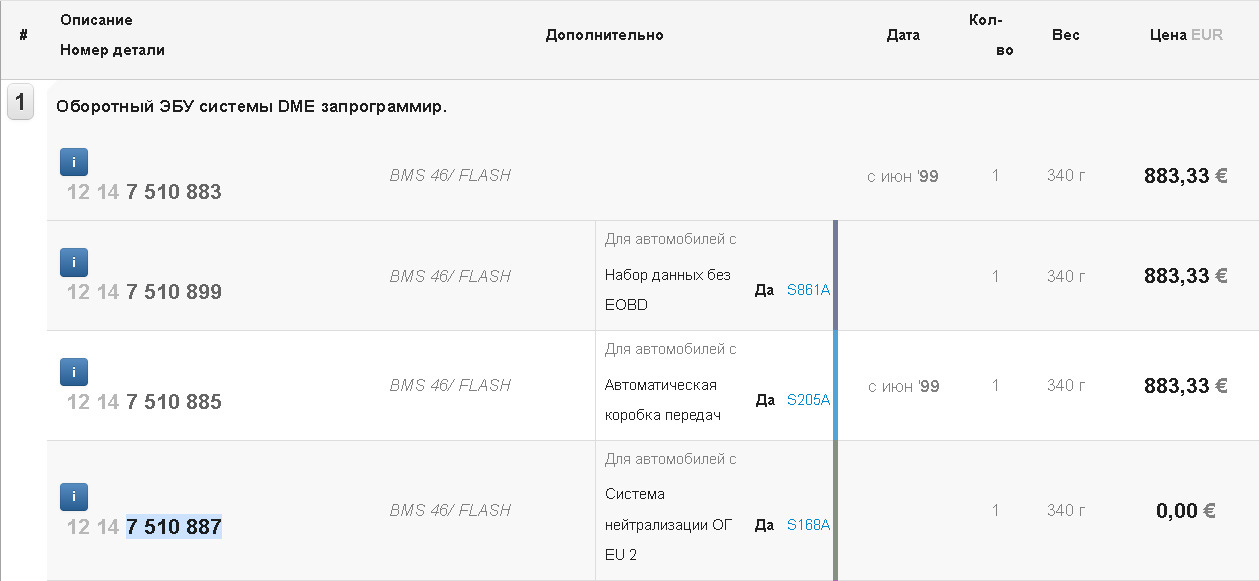Viewport: 1259px width, 581px height.
Task: Click info icon for part 7 510 885
Action: (x=74, y=372)
